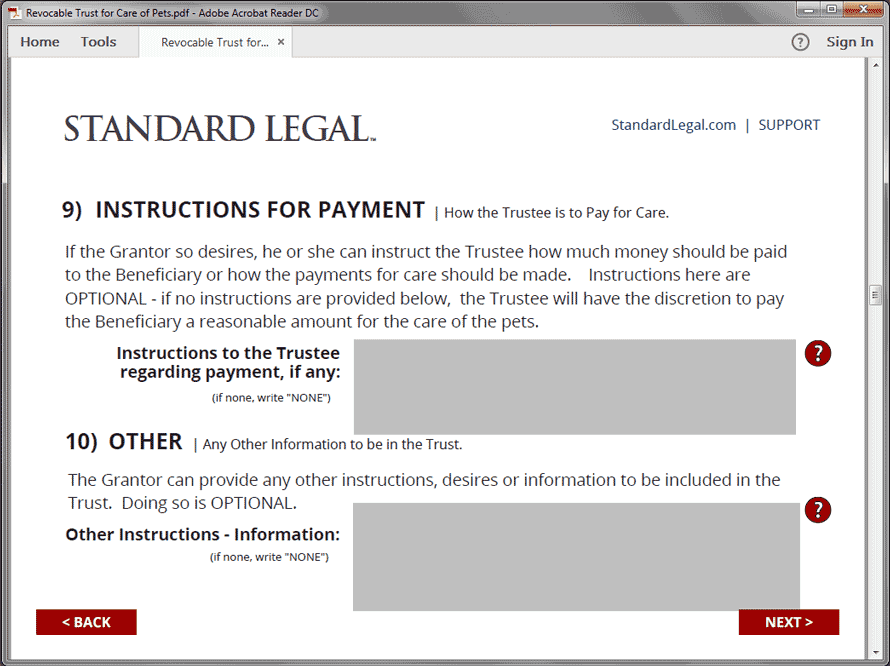
Task: Switch to the Home tab
Action: (40, 42)
